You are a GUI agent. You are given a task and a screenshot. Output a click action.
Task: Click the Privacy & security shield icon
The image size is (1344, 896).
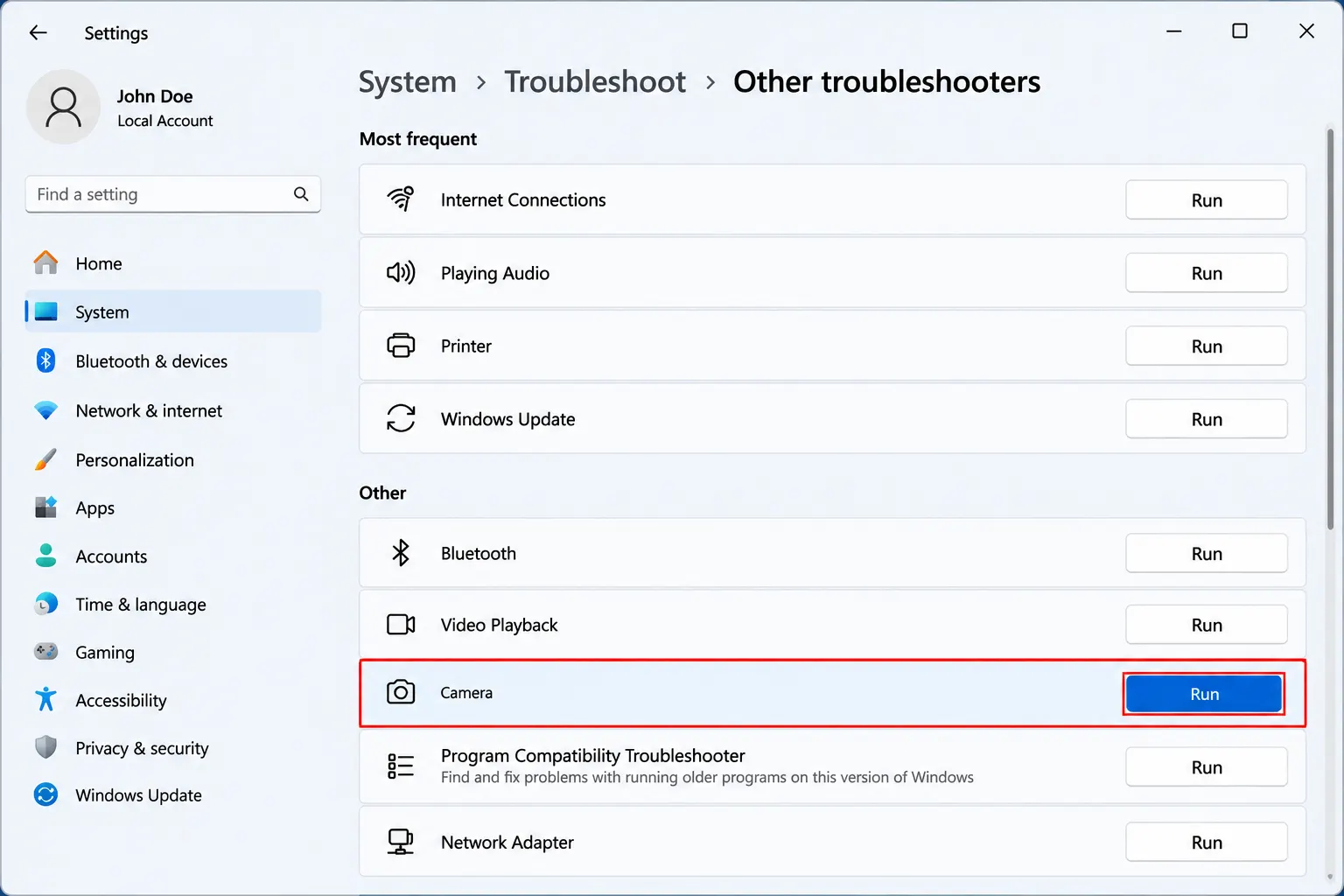point(45,747)
